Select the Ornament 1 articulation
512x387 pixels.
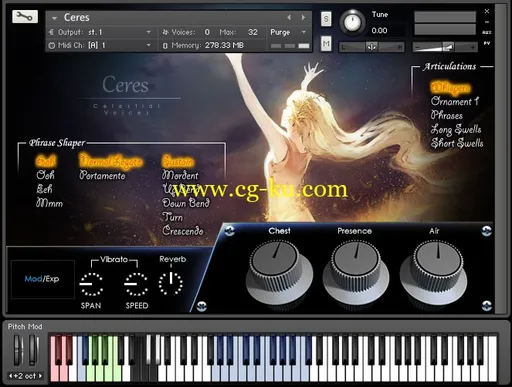[455, 101]
